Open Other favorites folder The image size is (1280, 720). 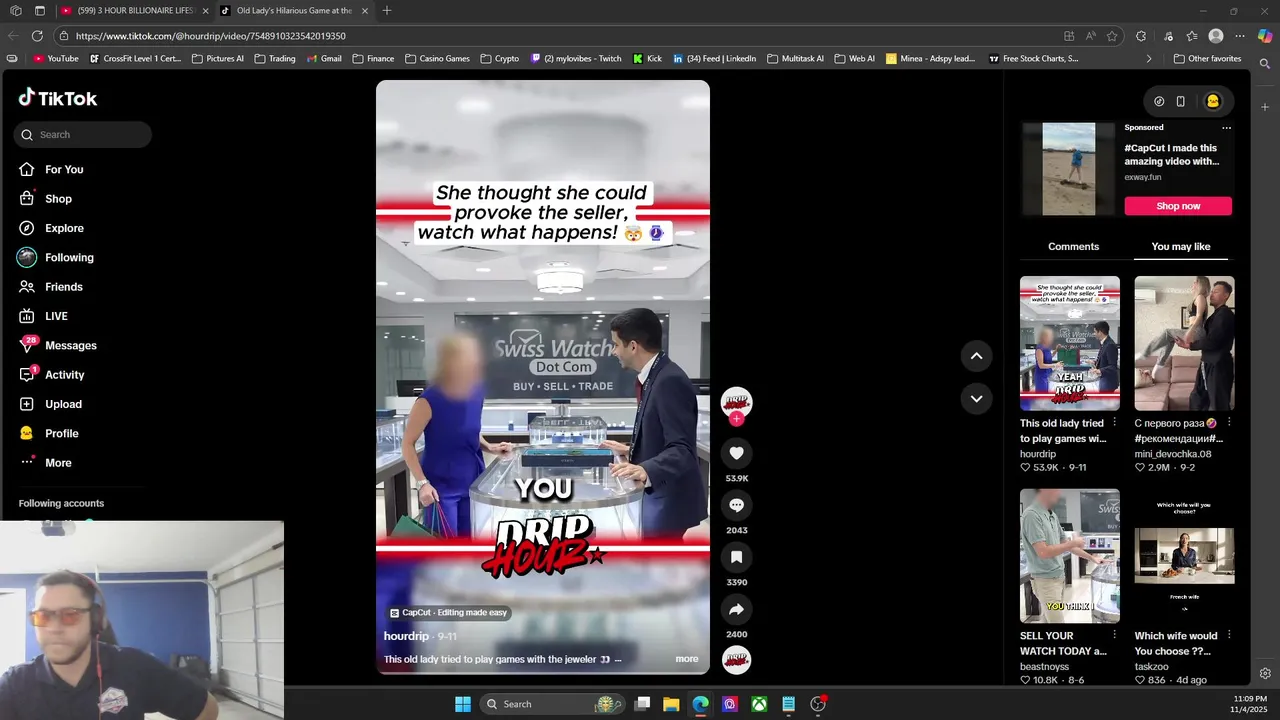pos(1207,59)
